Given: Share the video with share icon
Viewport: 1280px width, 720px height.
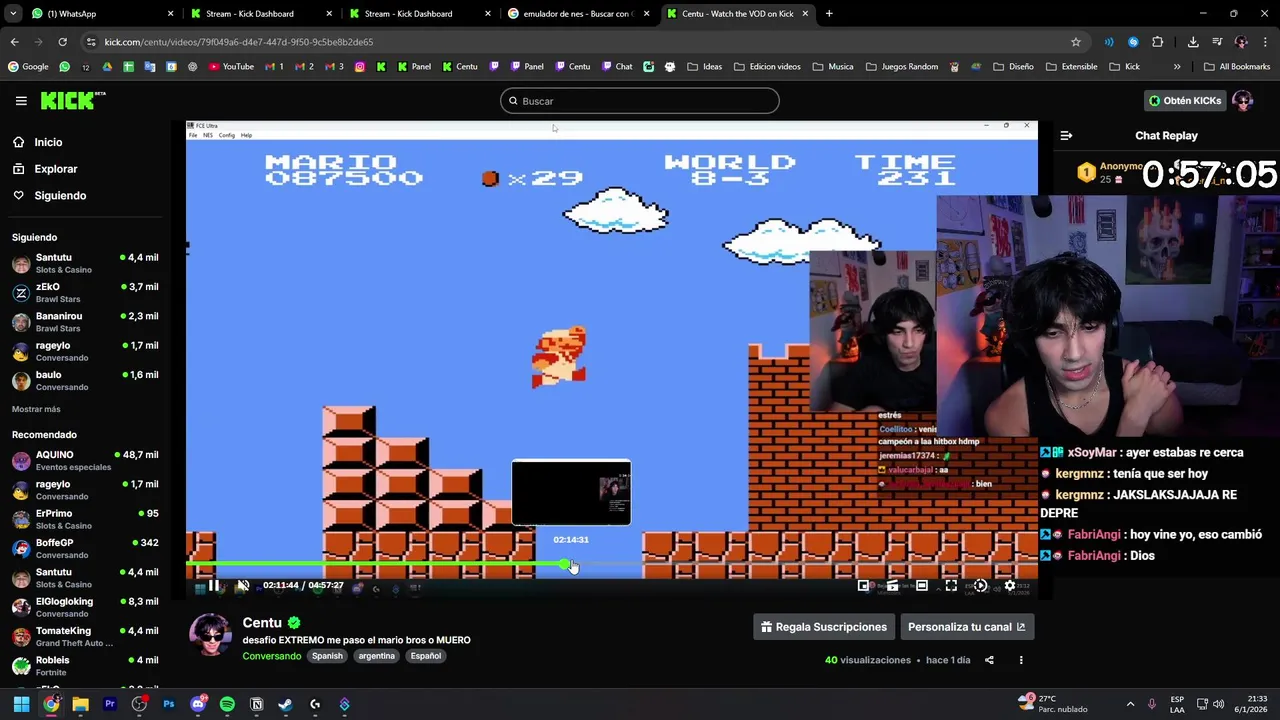Looking at the screenshot, I should pyautogui.click(x=989, y=660).
